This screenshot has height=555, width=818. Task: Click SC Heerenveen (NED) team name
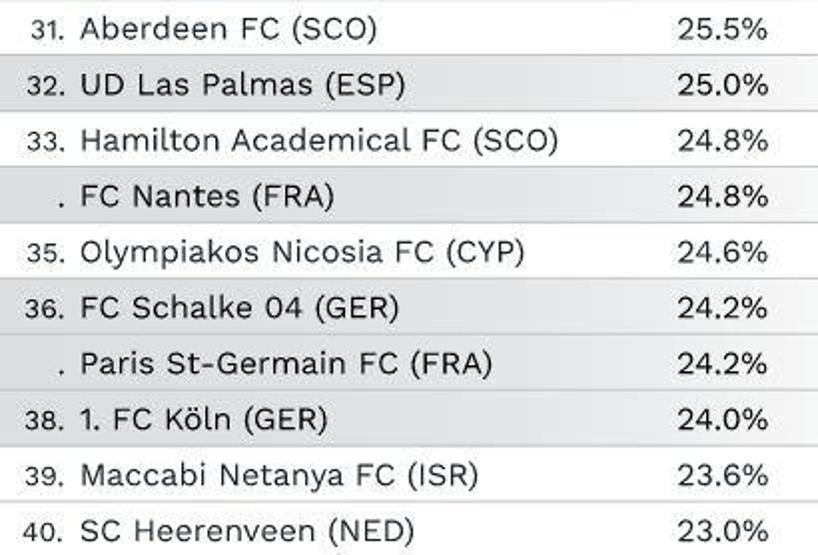point(247,531)
